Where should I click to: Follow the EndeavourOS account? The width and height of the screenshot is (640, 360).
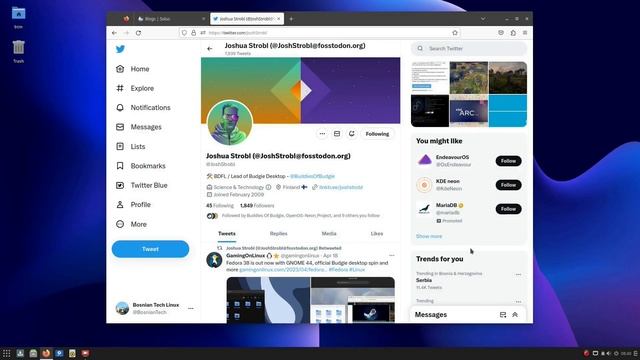click(x=508, y=161)
